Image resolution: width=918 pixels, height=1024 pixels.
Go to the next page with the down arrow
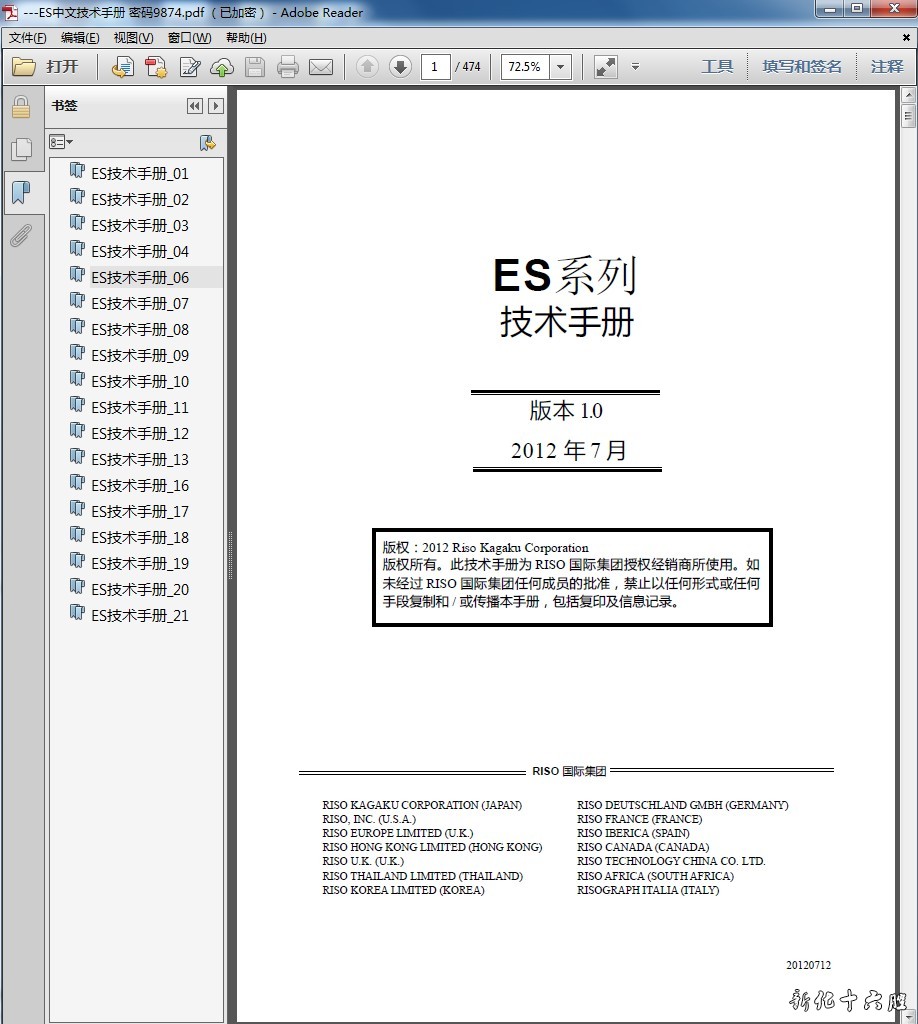(400, 67)
